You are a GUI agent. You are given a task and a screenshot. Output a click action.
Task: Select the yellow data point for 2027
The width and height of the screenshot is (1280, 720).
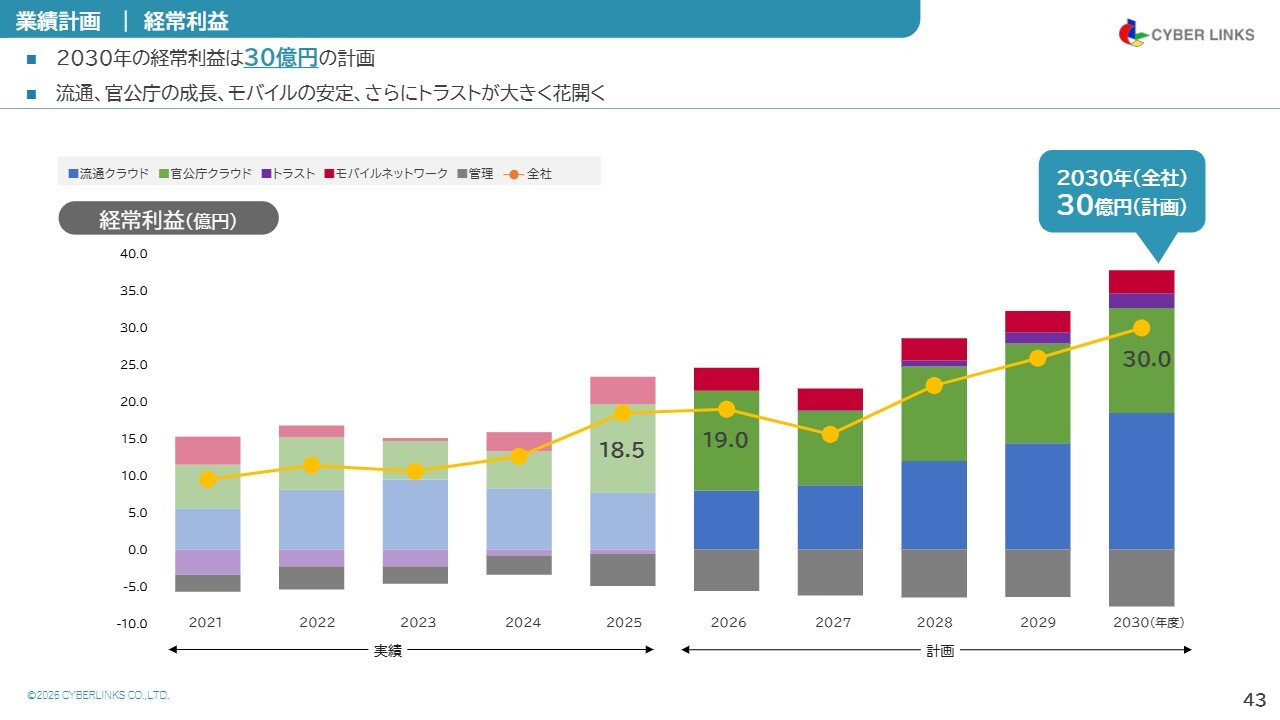tap(830, 434)
